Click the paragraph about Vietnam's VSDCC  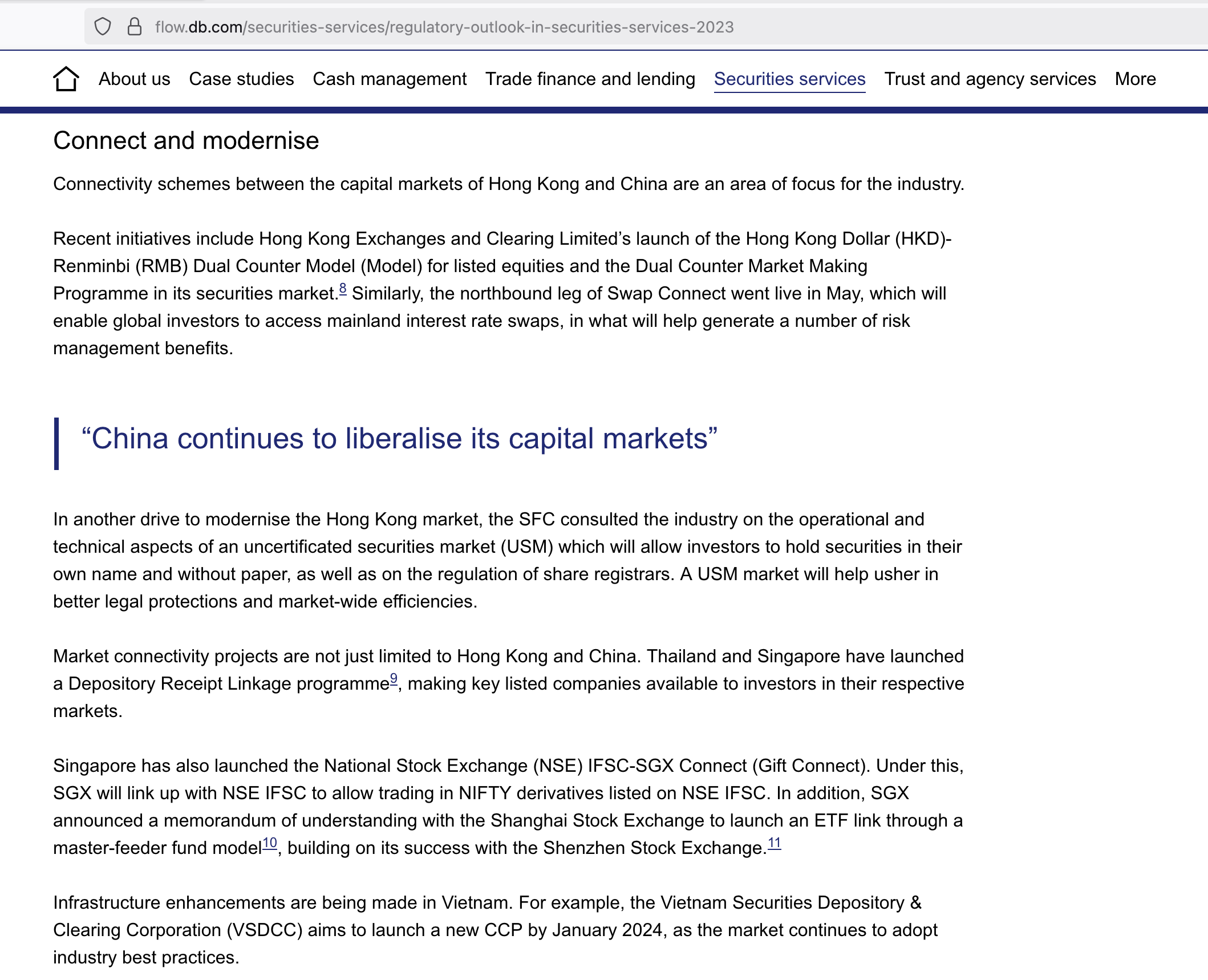[x=495, y=930]
